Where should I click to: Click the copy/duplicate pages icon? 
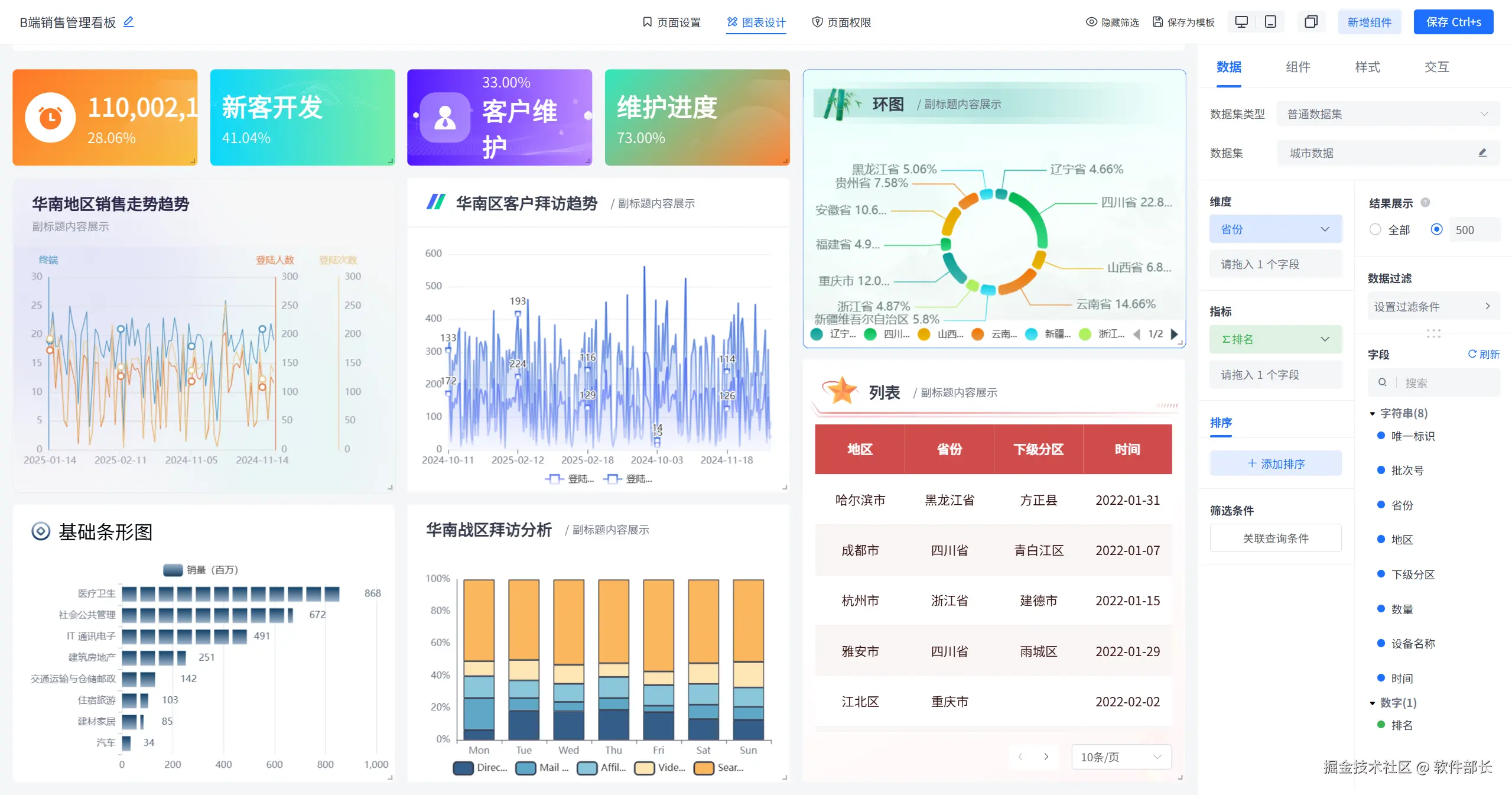1311,22
